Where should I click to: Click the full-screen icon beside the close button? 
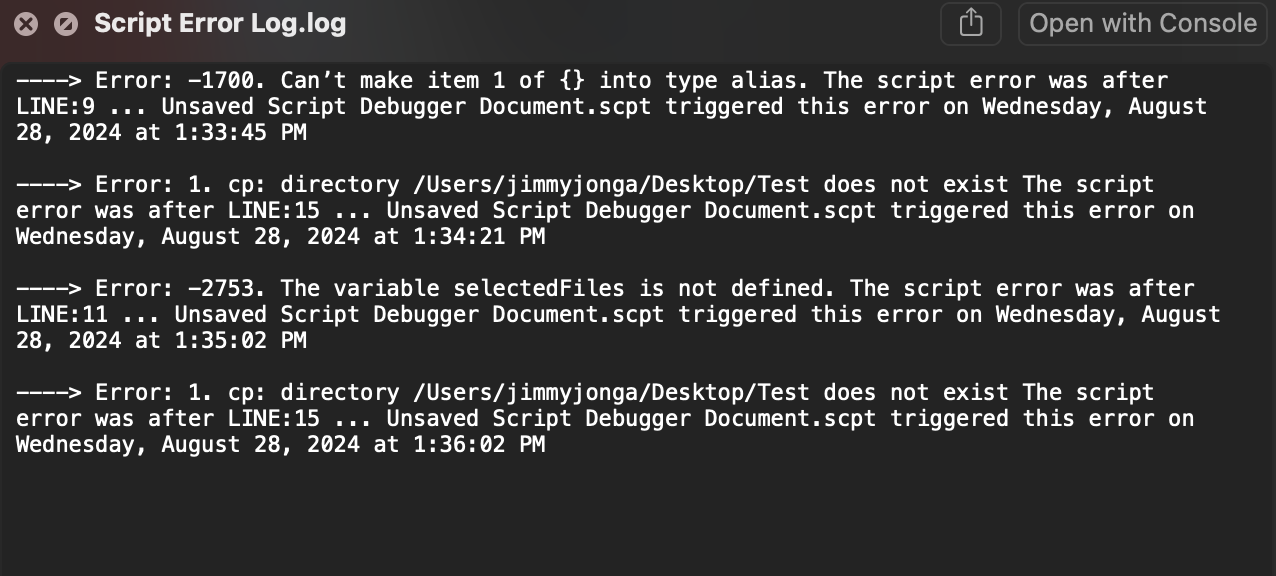tap(66, 24)
